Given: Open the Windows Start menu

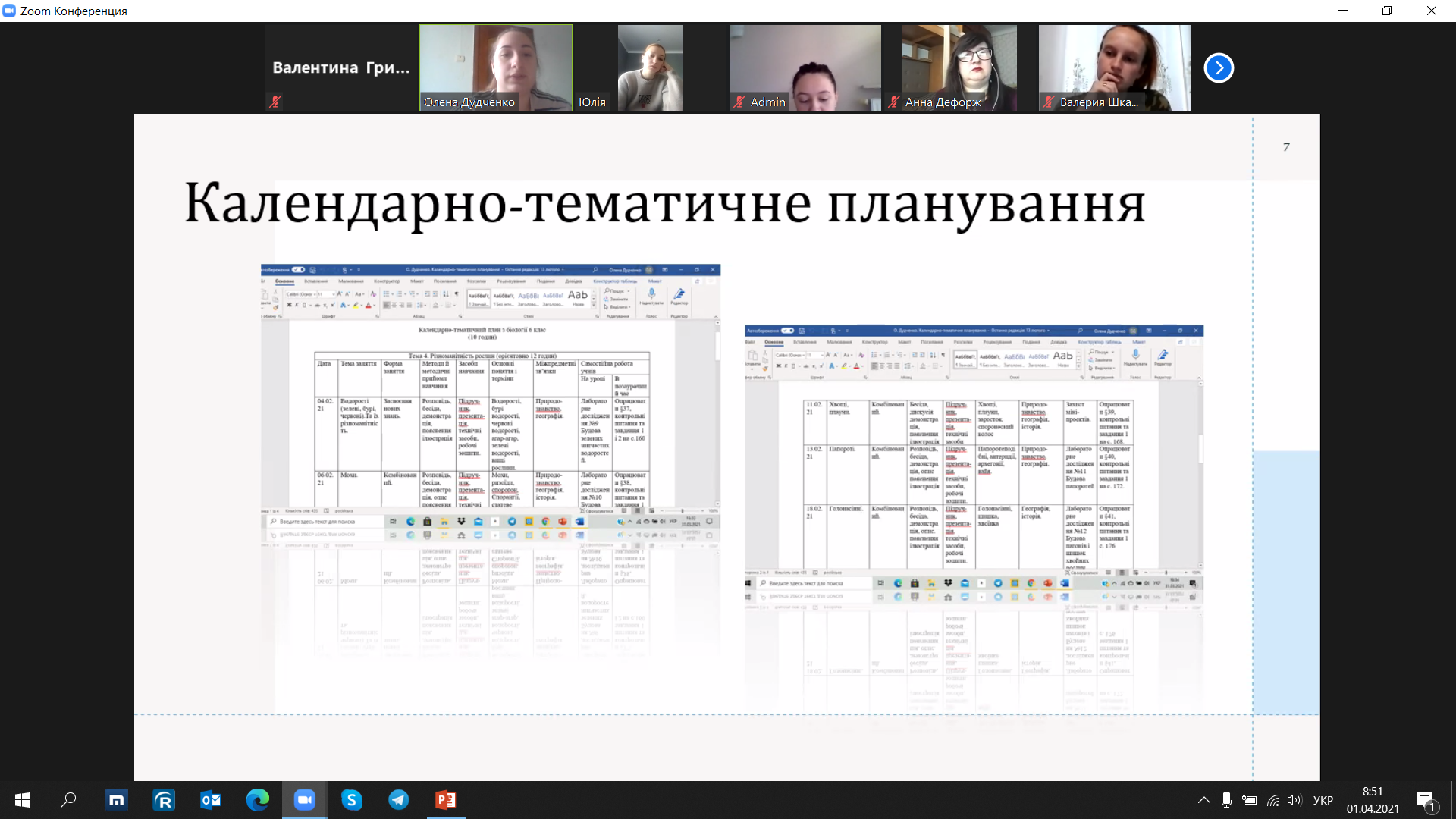Looking at the screenshot, I should (x=23, y=800).
